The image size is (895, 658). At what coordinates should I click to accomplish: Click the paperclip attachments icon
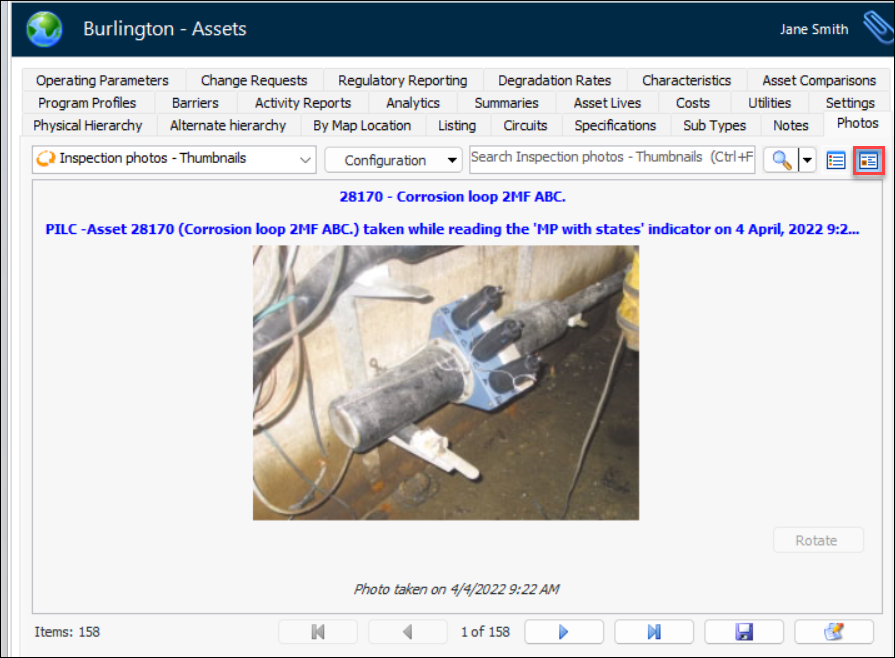[x=876, y=28]
